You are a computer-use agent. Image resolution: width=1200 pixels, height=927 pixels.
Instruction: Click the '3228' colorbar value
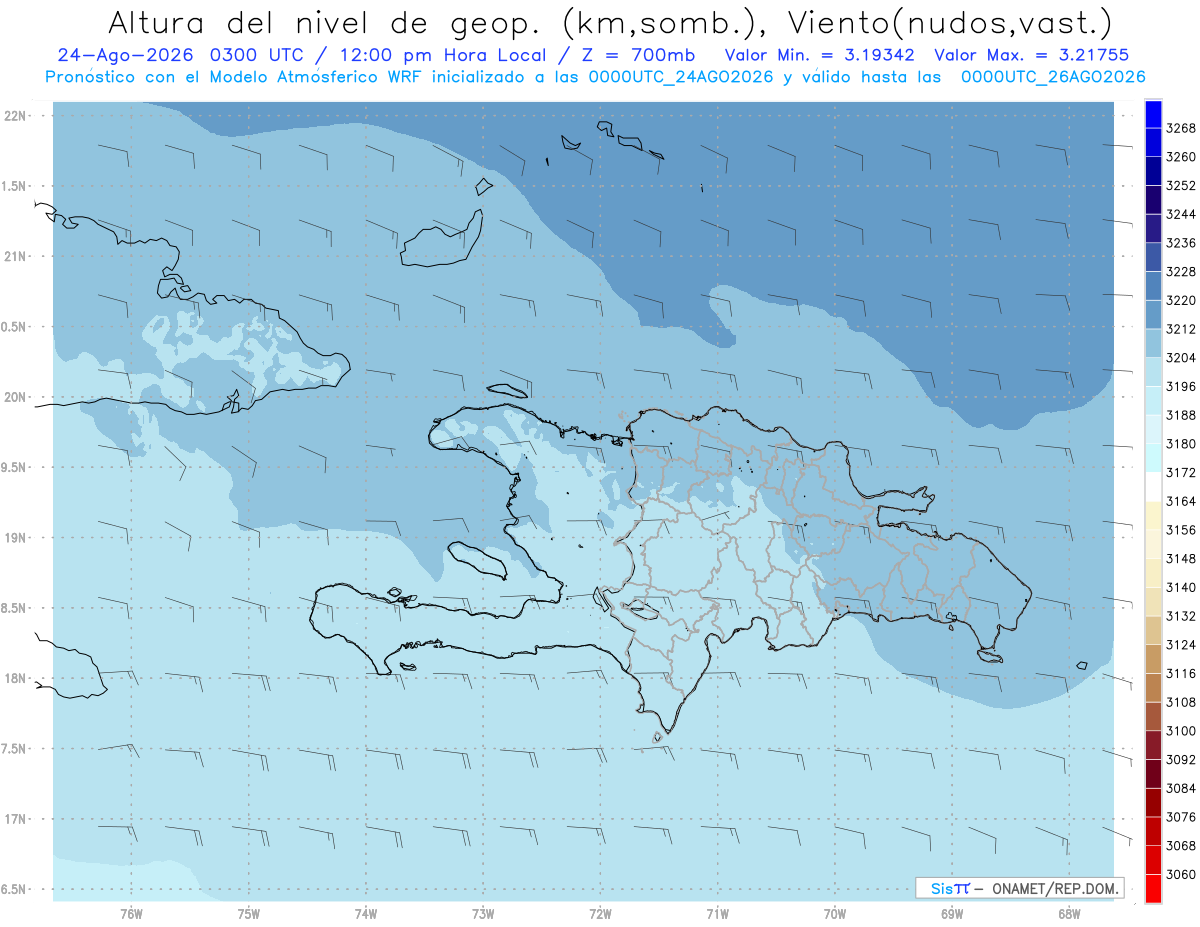[1181, 272]
